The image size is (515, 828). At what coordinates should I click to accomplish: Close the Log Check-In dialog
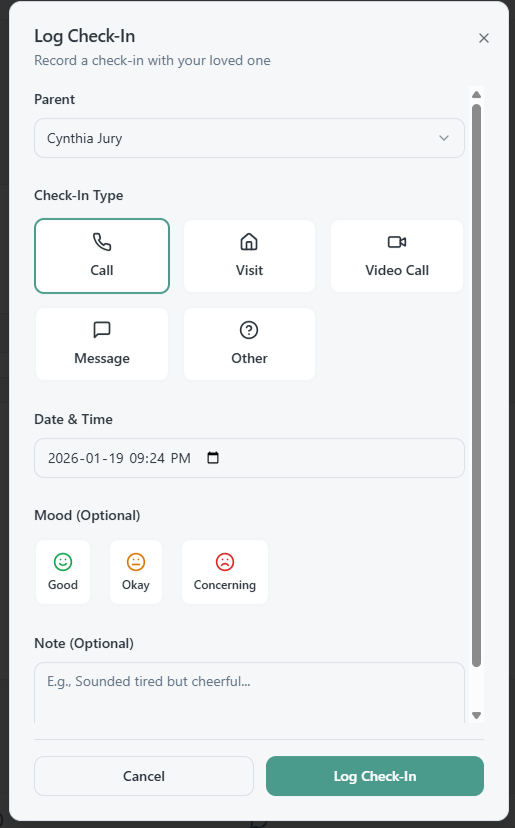[483, 38]
